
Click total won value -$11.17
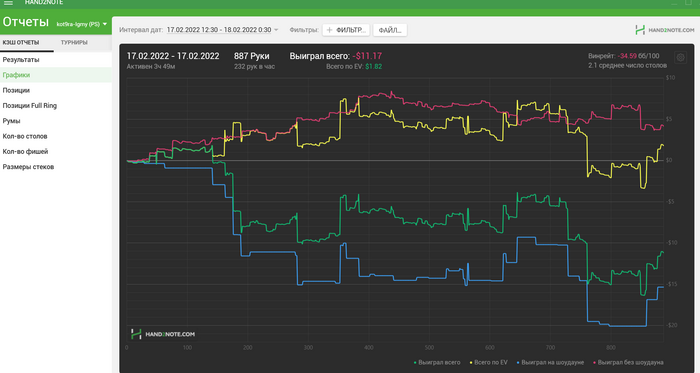coord(367,56)
